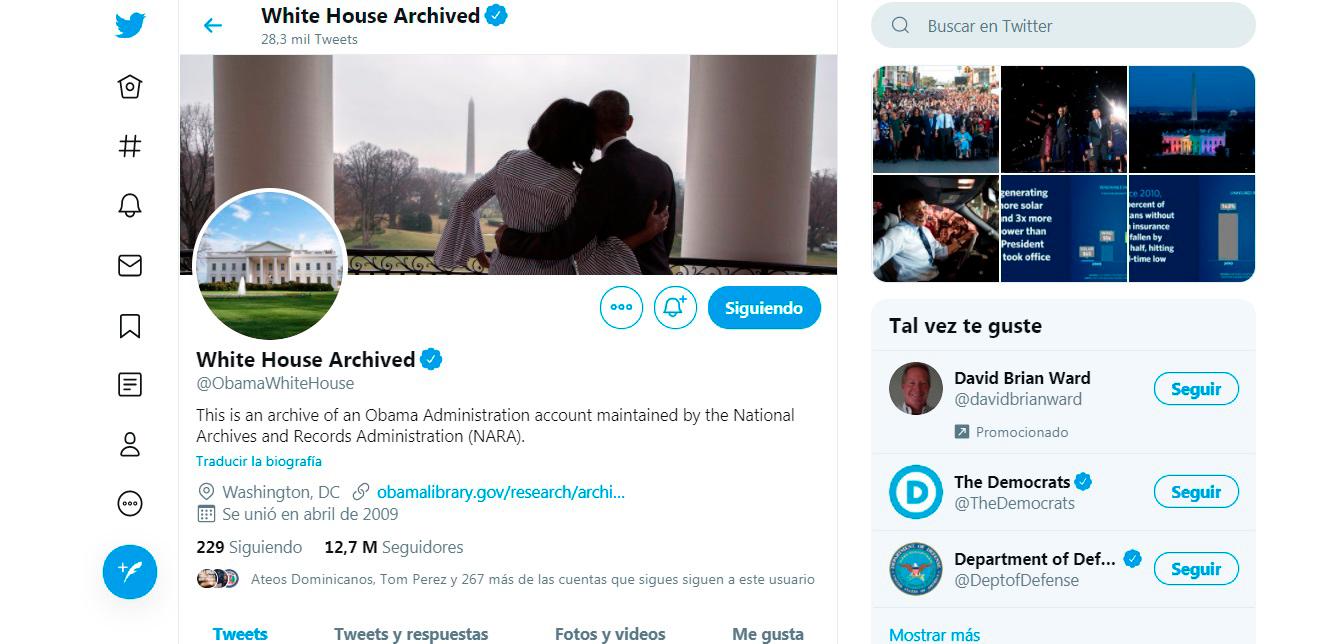Switch to the Fotos y videos tab
Viewport: 1324px width, 644px height.
pos(610,633)
